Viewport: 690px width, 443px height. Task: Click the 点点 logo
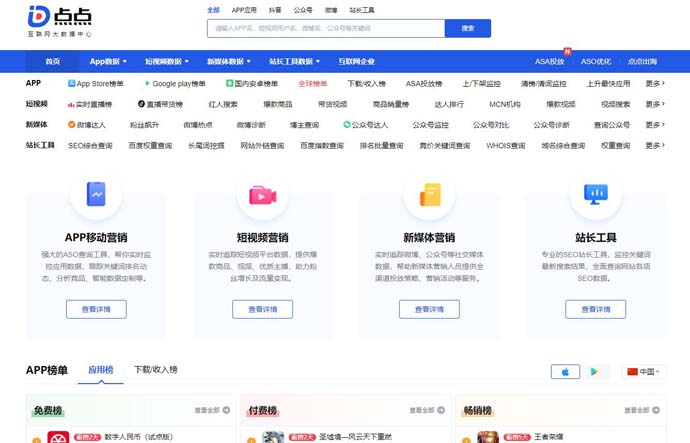tap(59, 21)
